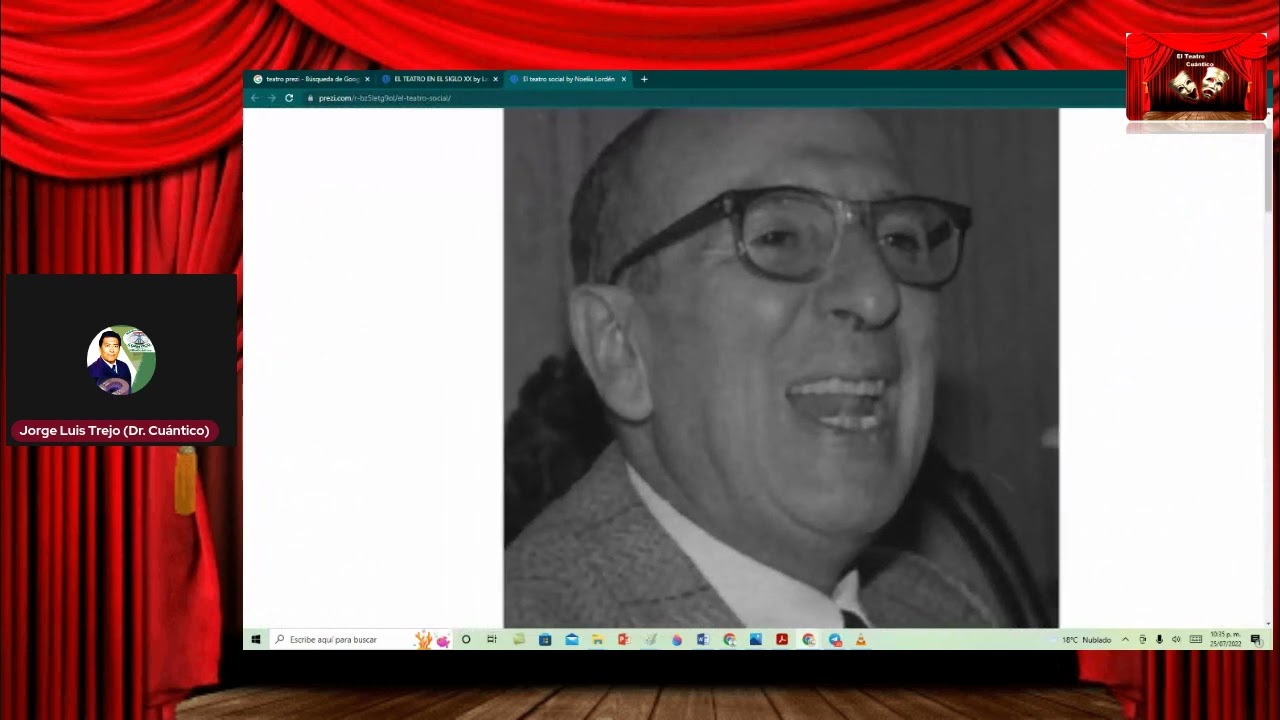The height and width of the screenshot is (720, 1280).
Task: Open the Mail app in the taskbar
Action: (571, 640)
